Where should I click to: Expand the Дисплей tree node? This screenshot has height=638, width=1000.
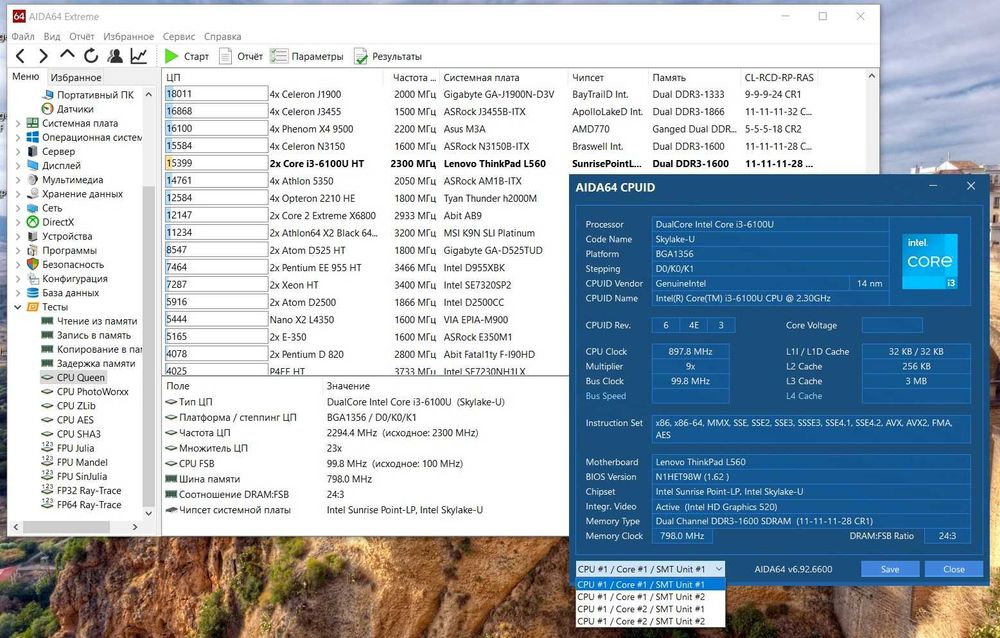pyautogui.click(x=18, y=165)
